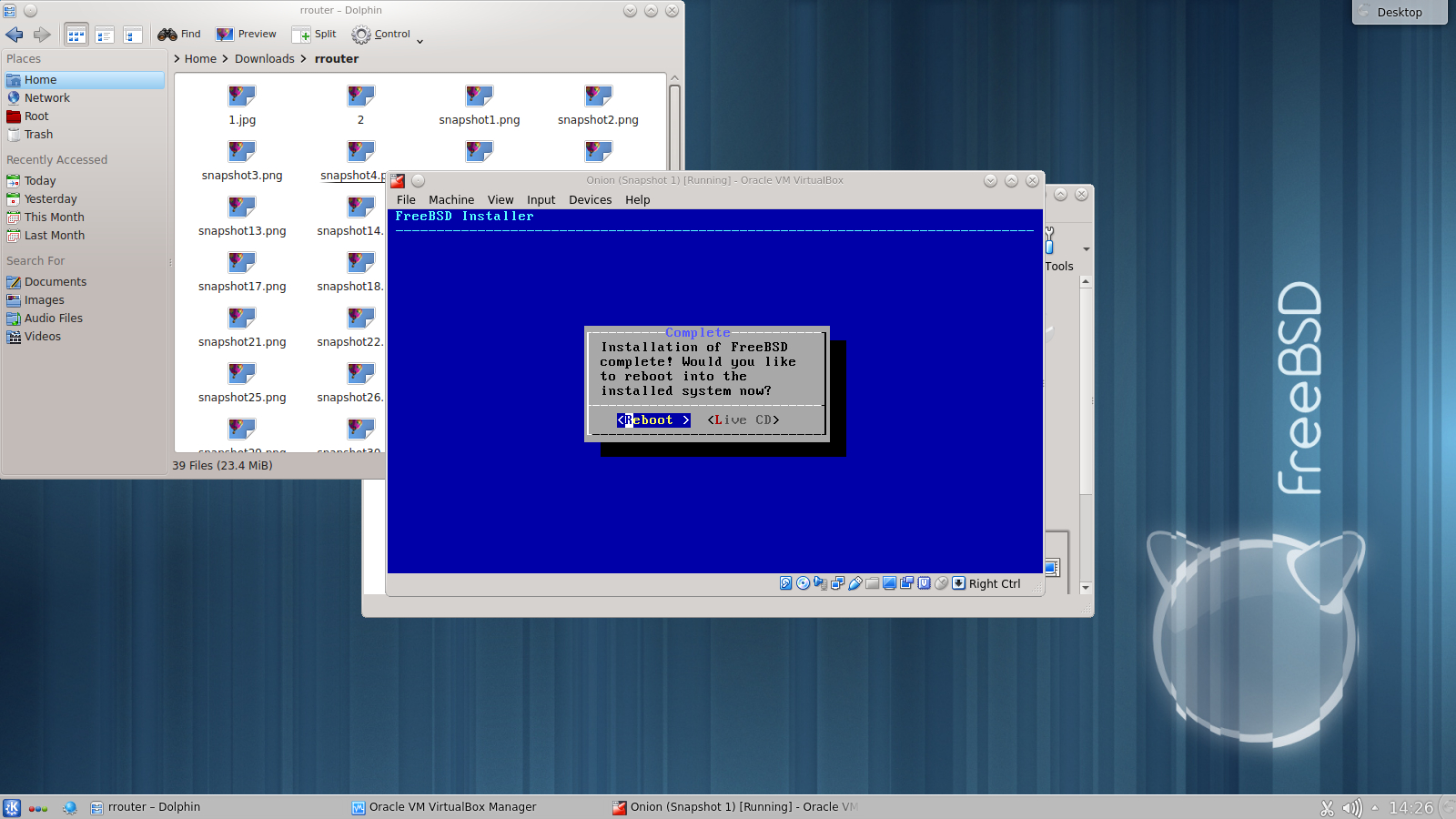Click Downloads in the breadcrumb path
1456x819 pixels.
pos(265,59)
